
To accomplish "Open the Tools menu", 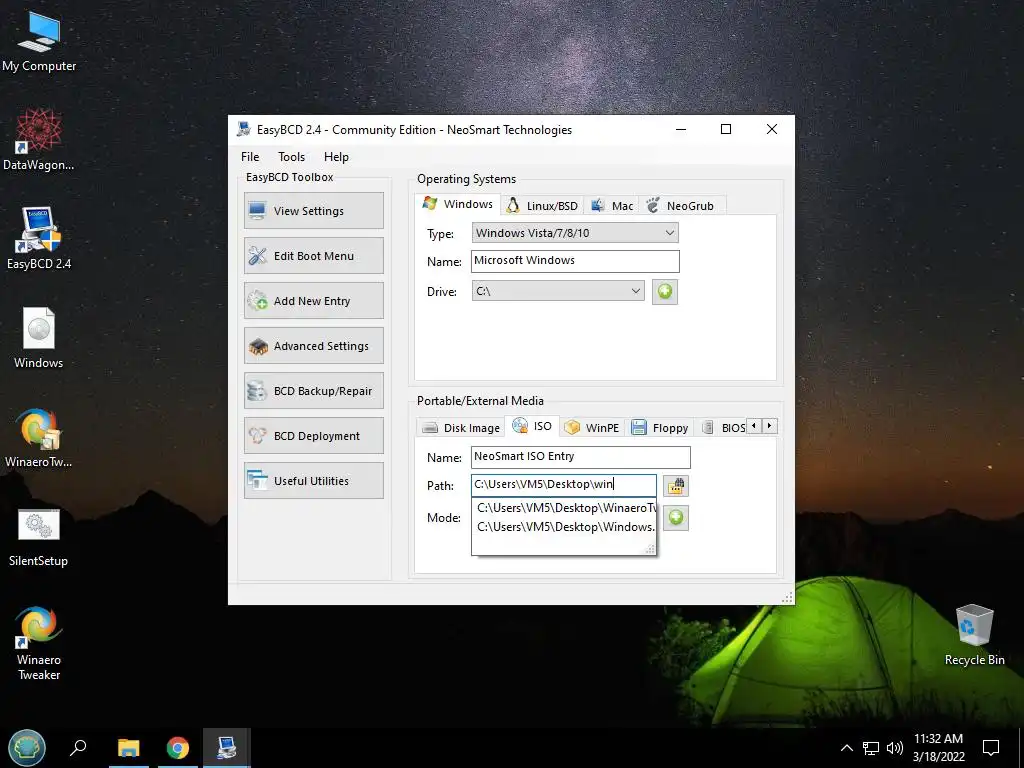I will [x=291, y=157].
